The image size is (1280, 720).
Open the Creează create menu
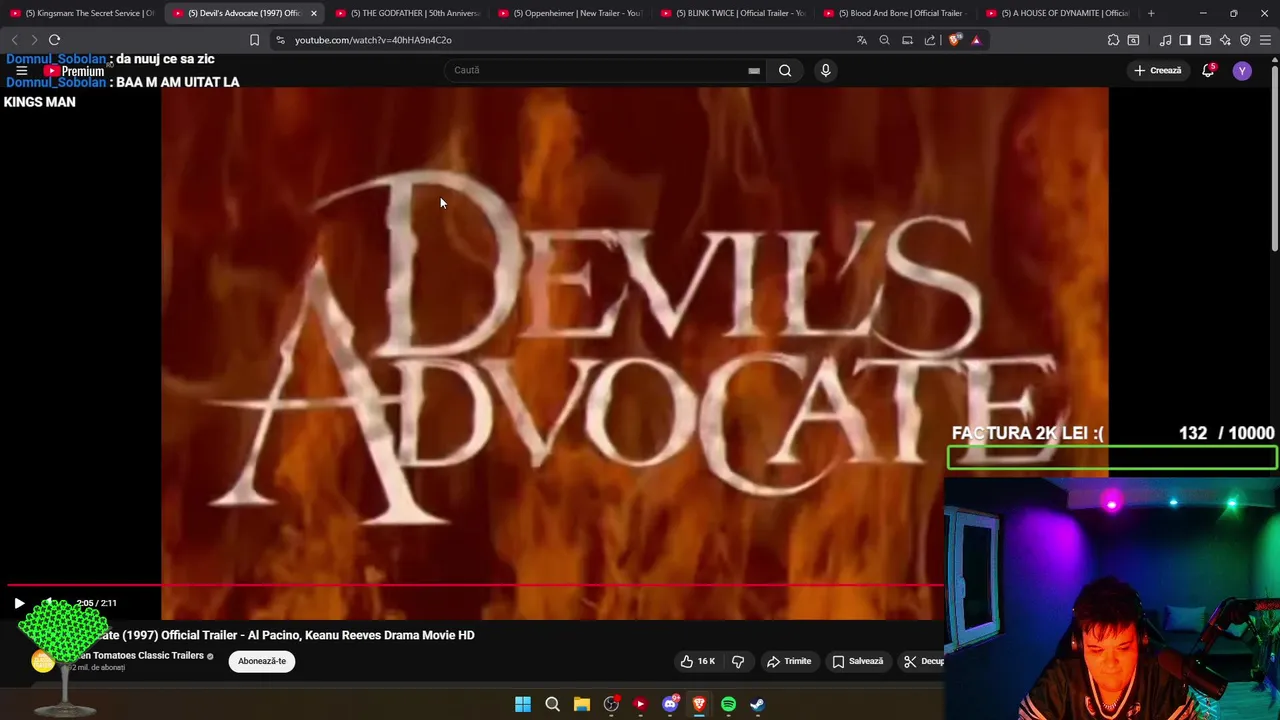point(1158,70)
